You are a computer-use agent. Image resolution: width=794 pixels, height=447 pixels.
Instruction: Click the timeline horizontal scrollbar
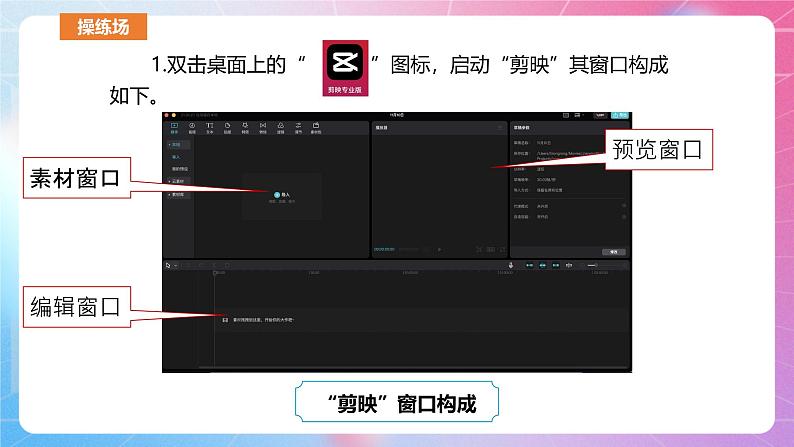pos(413,368)
